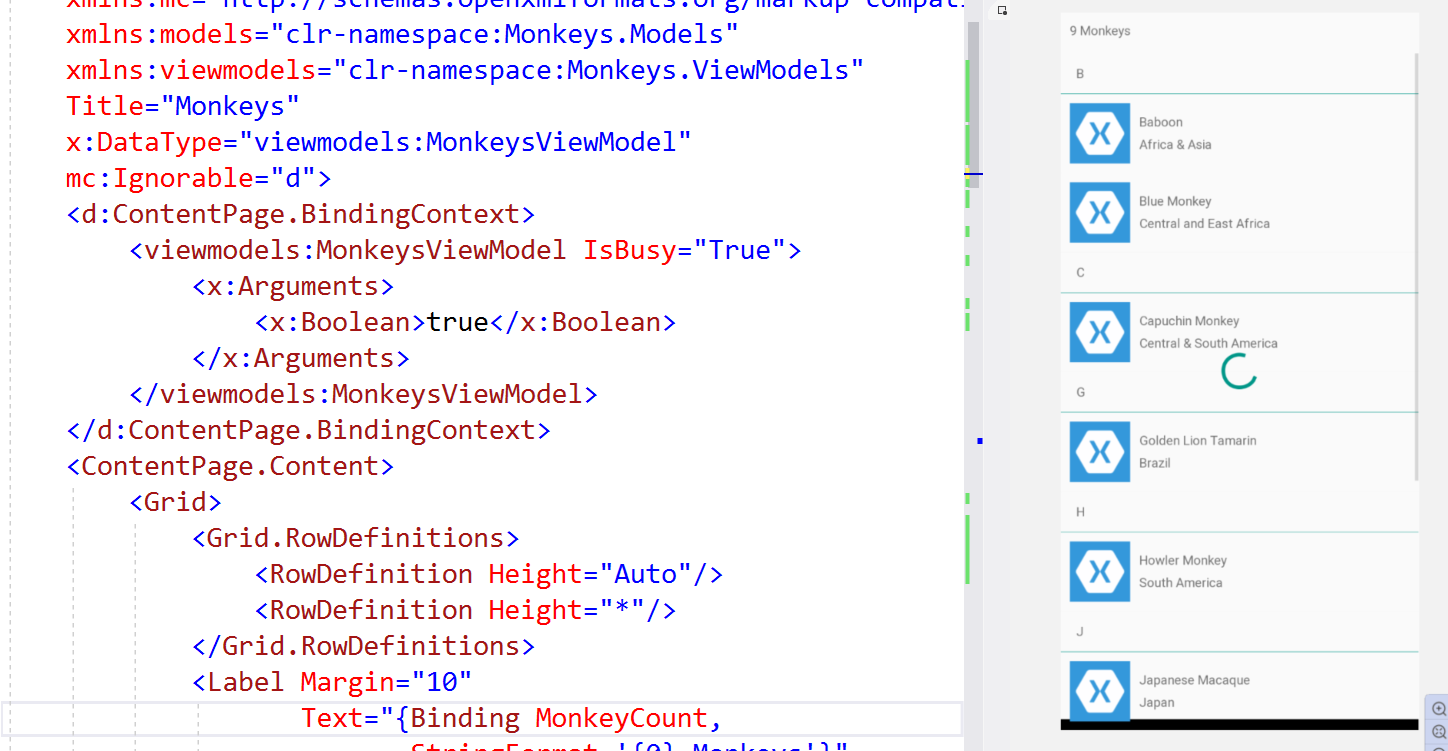
Task: Click the 'J' group header
Action: pyautogui.click(x=1080, y=631)
